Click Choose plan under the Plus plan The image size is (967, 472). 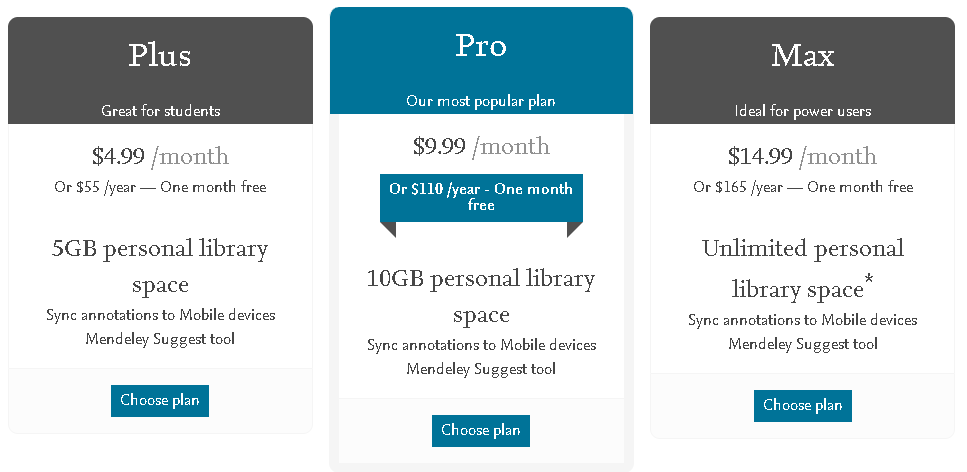click(x=160, y=400)
